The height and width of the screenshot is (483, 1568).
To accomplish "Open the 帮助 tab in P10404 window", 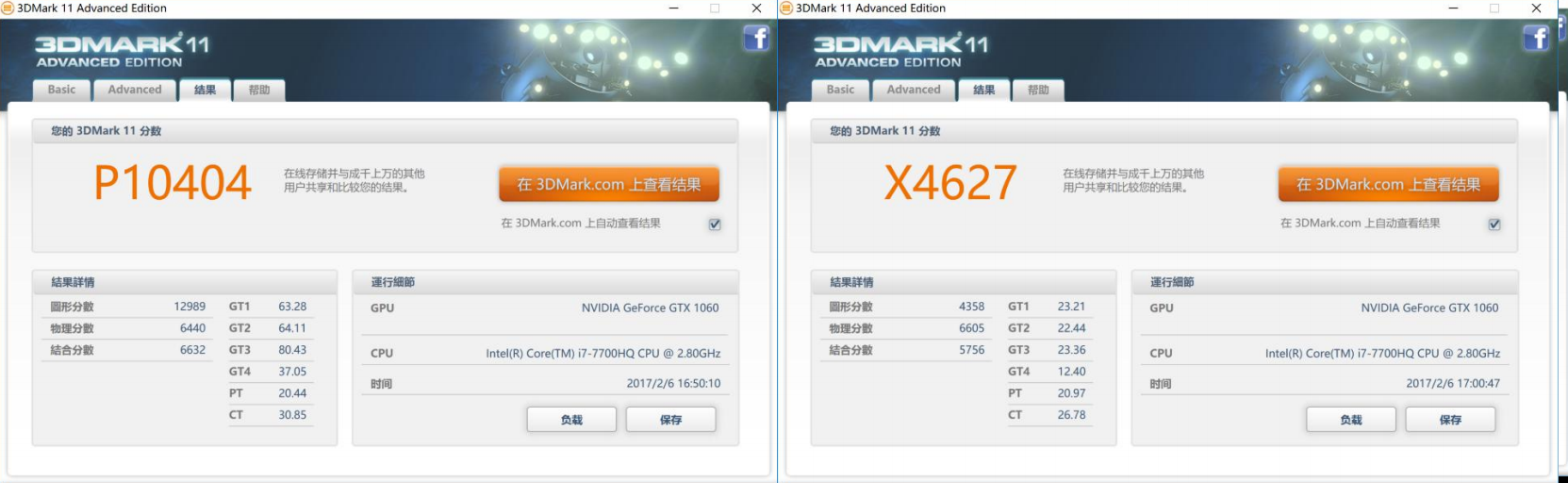I will [259, 90].
